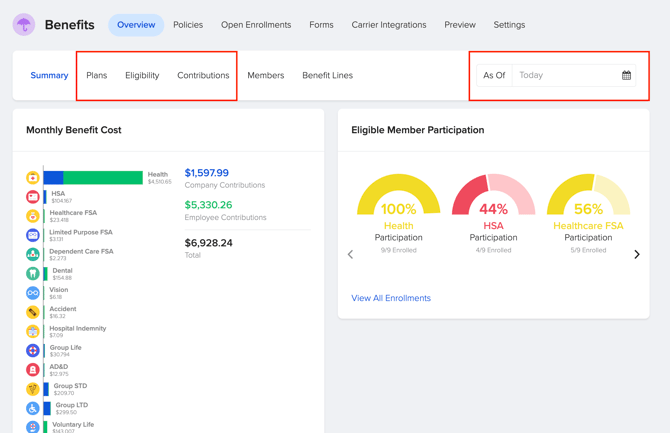
Task: Open the Settings page
Action: (509, 25)
